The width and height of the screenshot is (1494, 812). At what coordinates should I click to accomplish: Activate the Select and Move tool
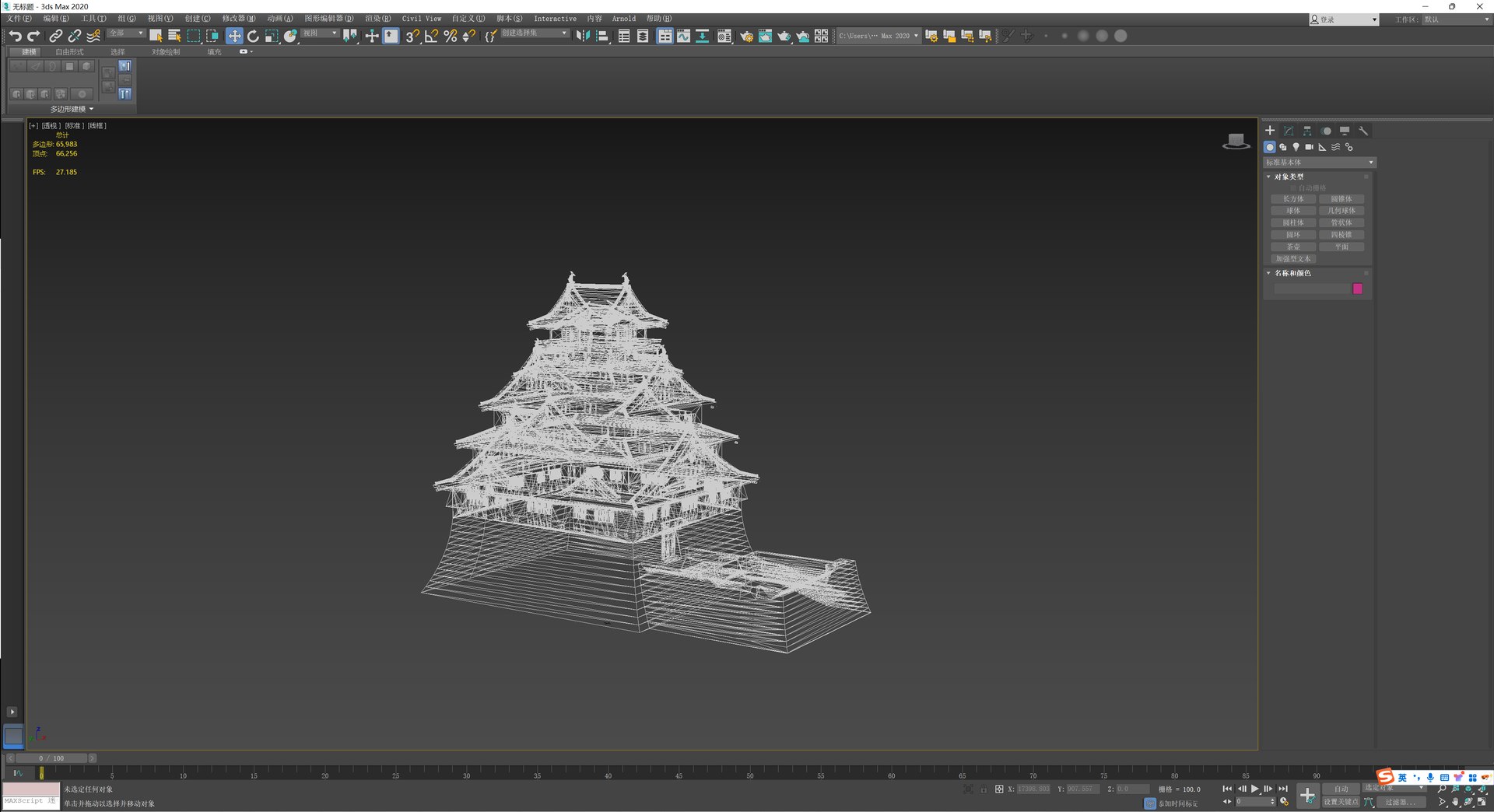(234, 36)
